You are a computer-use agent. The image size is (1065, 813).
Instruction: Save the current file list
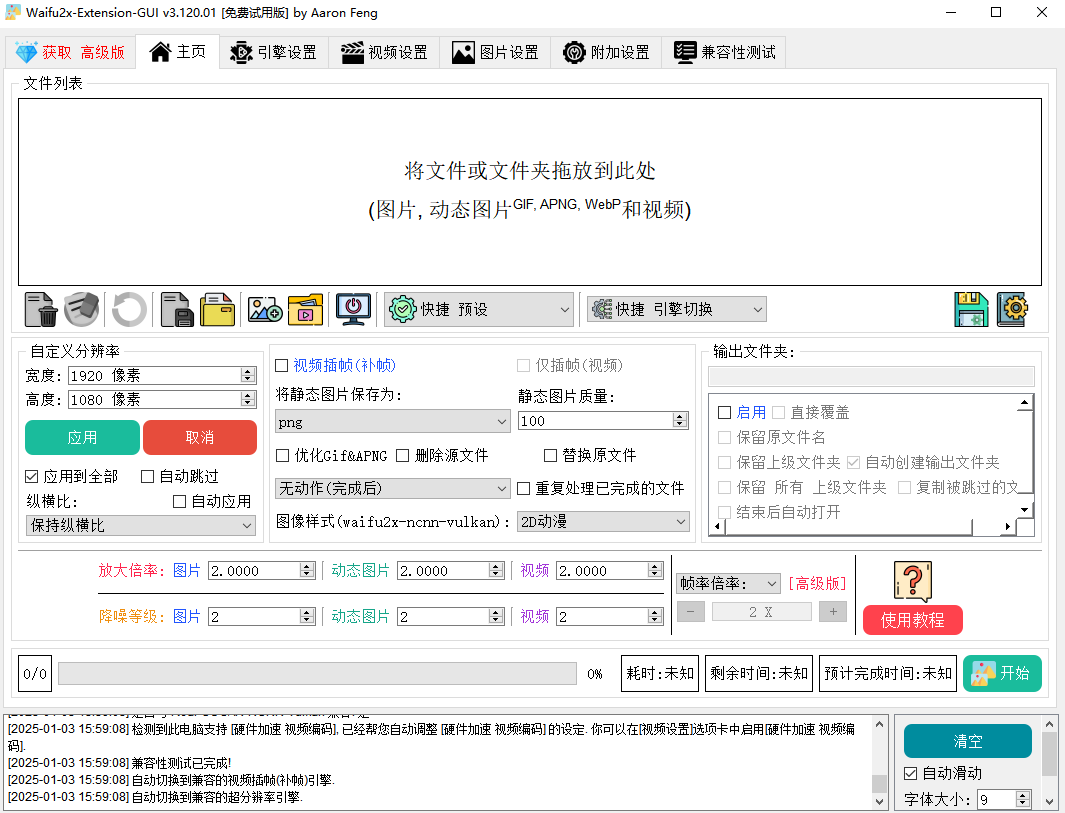click(x=176, y=309)
